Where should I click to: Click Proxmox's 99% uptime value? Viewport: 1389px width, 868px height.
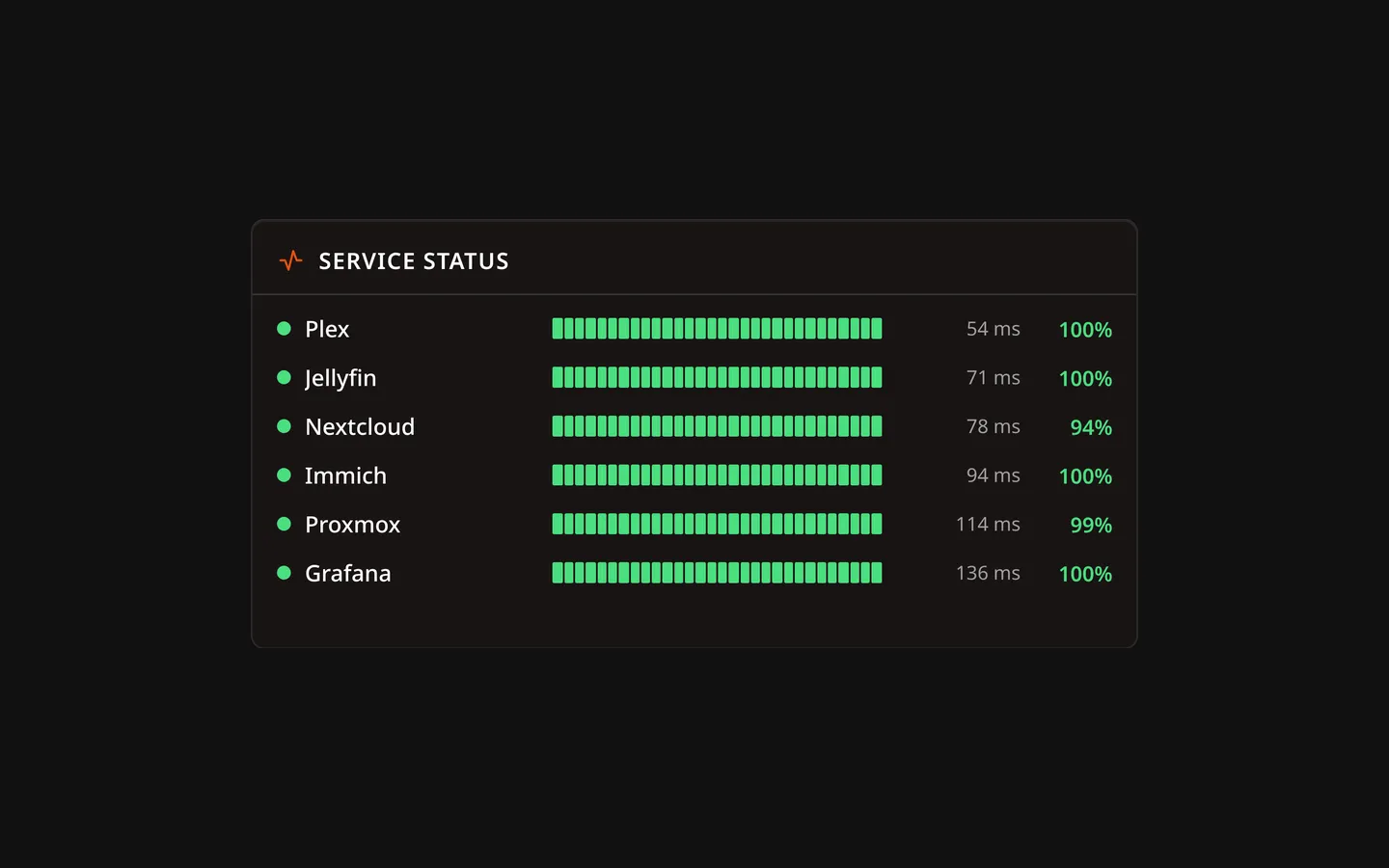coord(1091,526)
